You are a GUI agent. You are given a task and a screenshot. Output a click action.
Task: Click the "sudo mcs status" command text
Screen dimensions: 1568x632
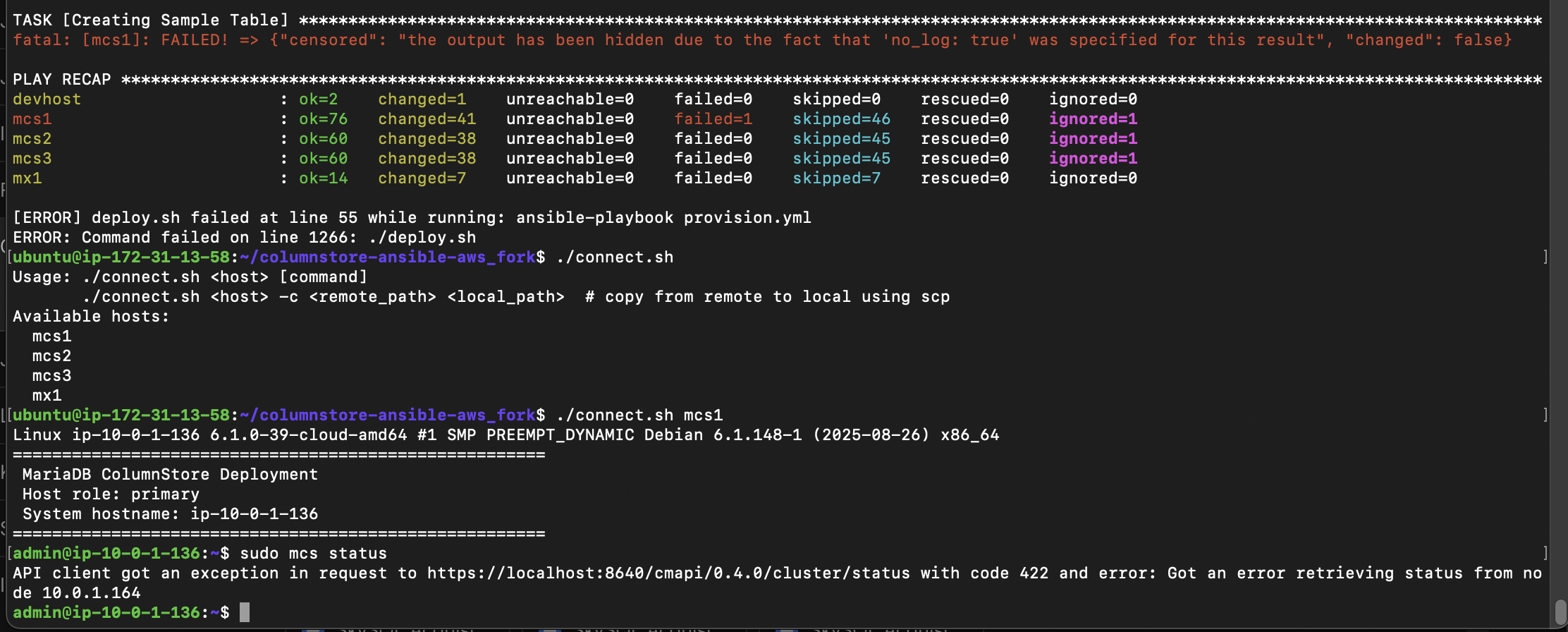(313, 554)
